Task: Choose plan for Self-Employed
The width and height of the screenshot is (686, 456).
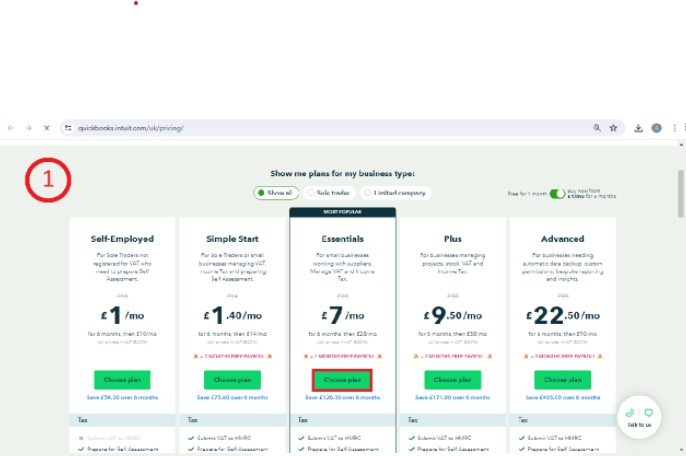Action: click(x=122, y=380)
